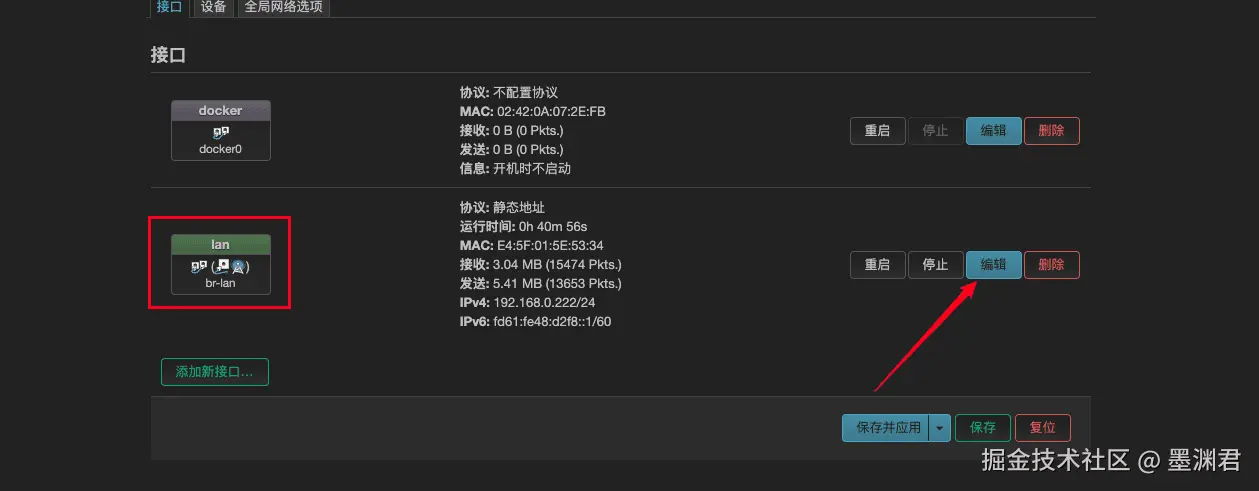Click the 复位 reset button
Viewport: 1259px width, 491px height.
coord(1042,427)
